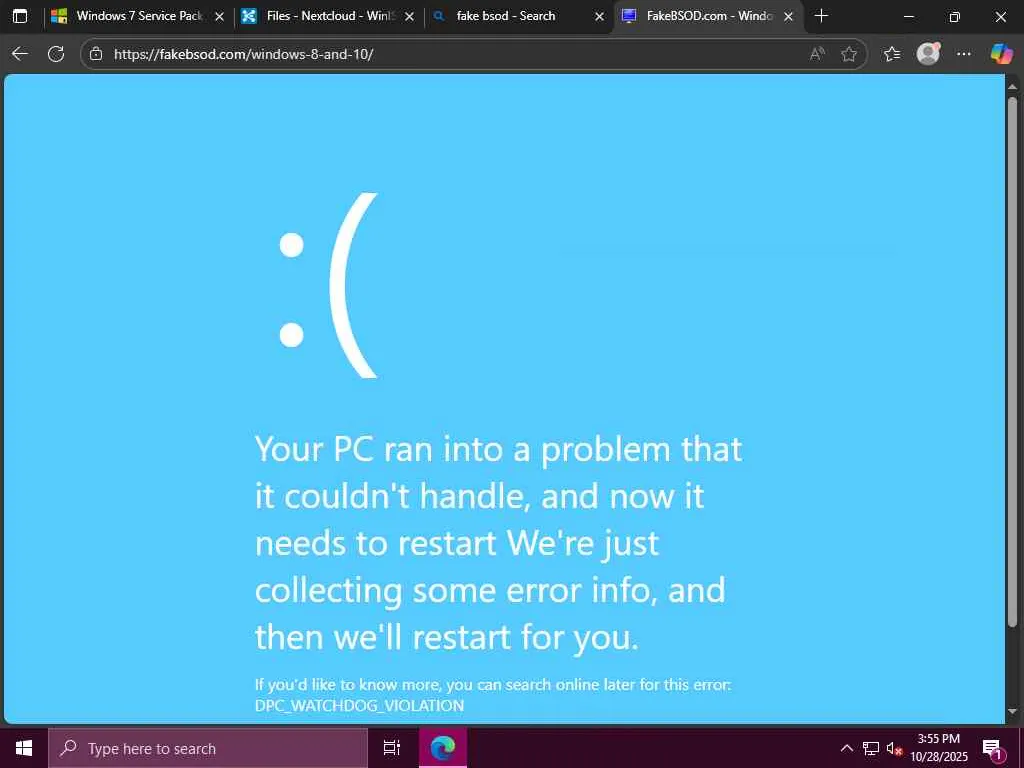Switch to fake bsod Search tab
1024x768 pixels.
click(518, 16)
